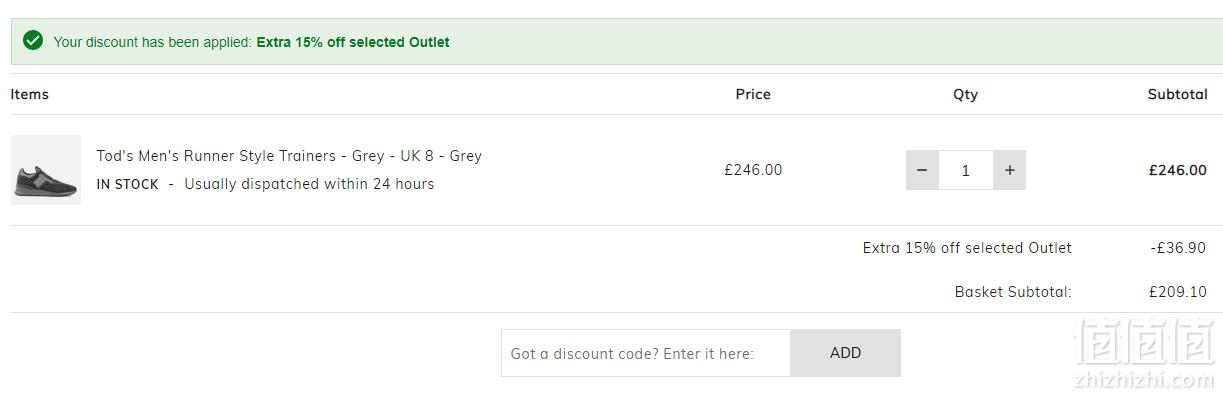Image resolution: width=1223 pixels, height=397 pixels.
Task: Click the 'Extra 15% off selected Outlet' banner text
Action: point(353,42)
